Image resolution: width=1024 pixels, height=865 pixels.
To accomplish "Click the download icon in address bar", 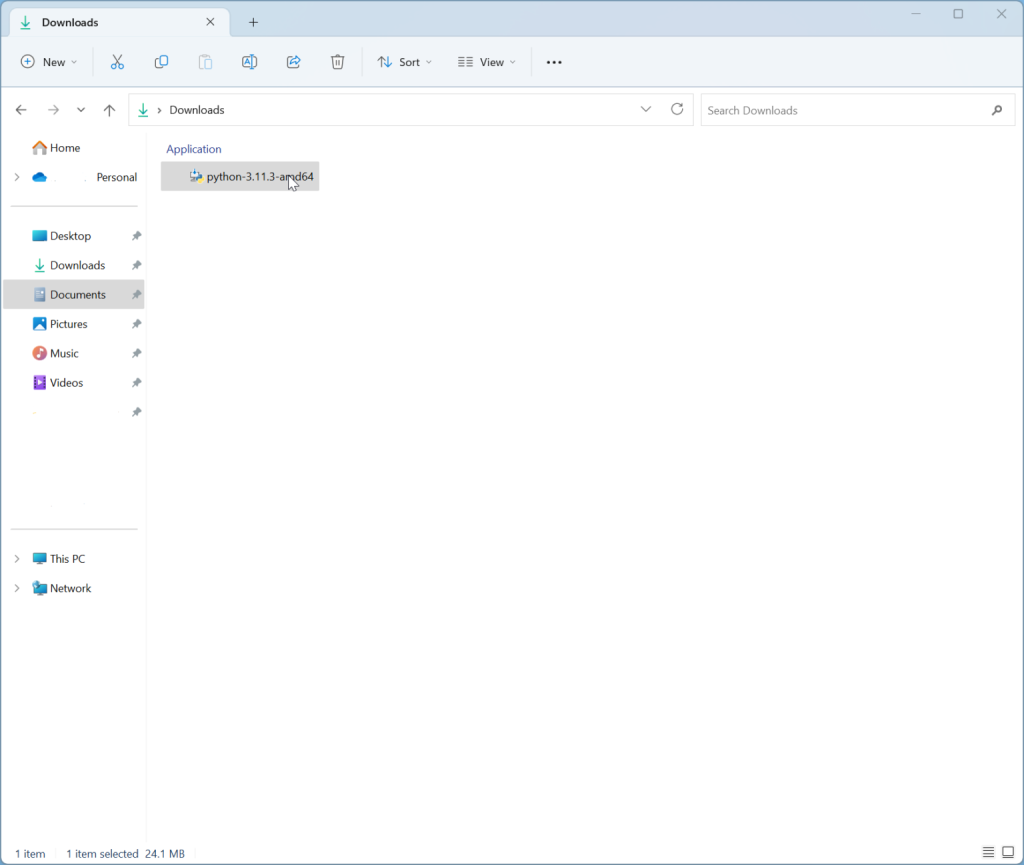I will pyautogui.click(x=143, y=110).
